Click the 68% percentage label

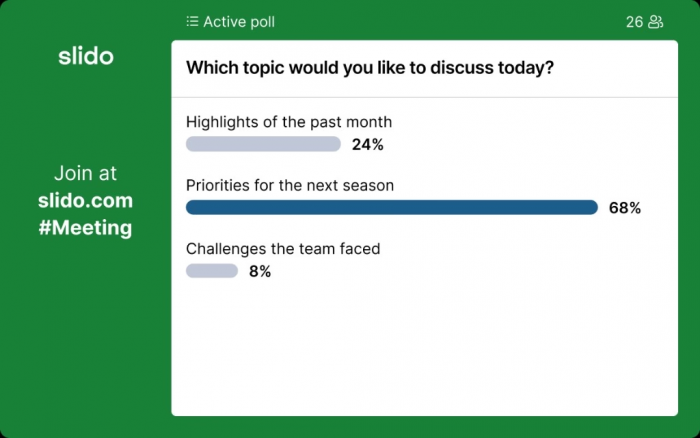pyautogui.click(x=625, y=208)
